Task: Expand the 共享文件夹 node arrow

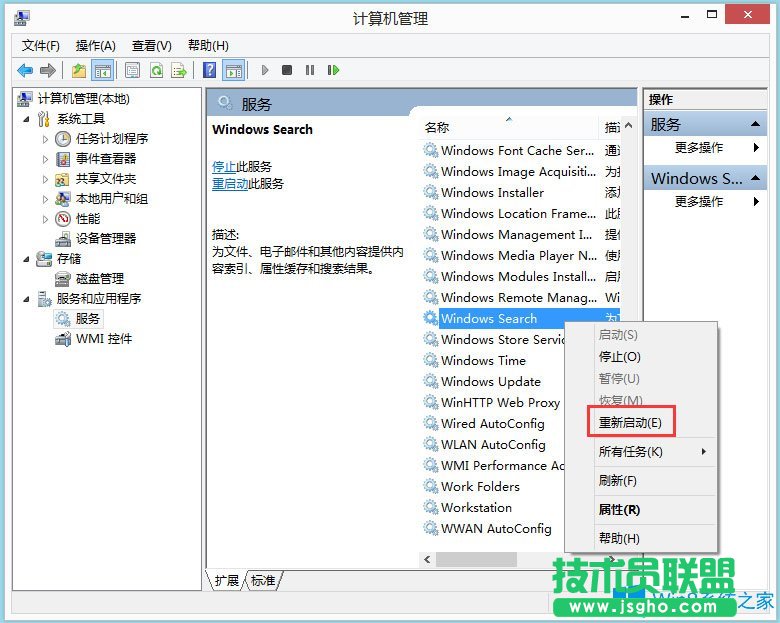Action: tap(45, 179)
